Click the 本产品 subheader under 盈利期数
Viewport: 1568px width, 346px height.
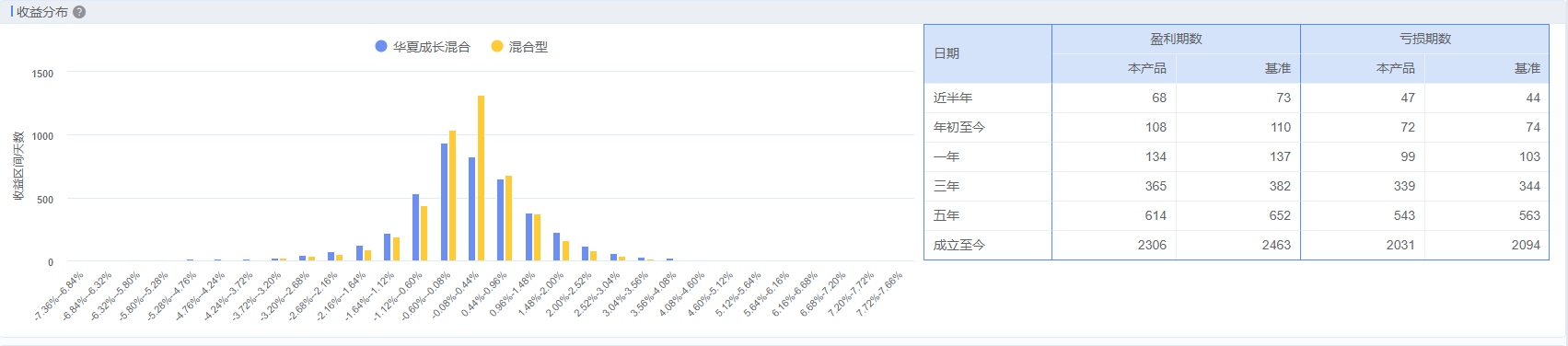(1147, 68)
